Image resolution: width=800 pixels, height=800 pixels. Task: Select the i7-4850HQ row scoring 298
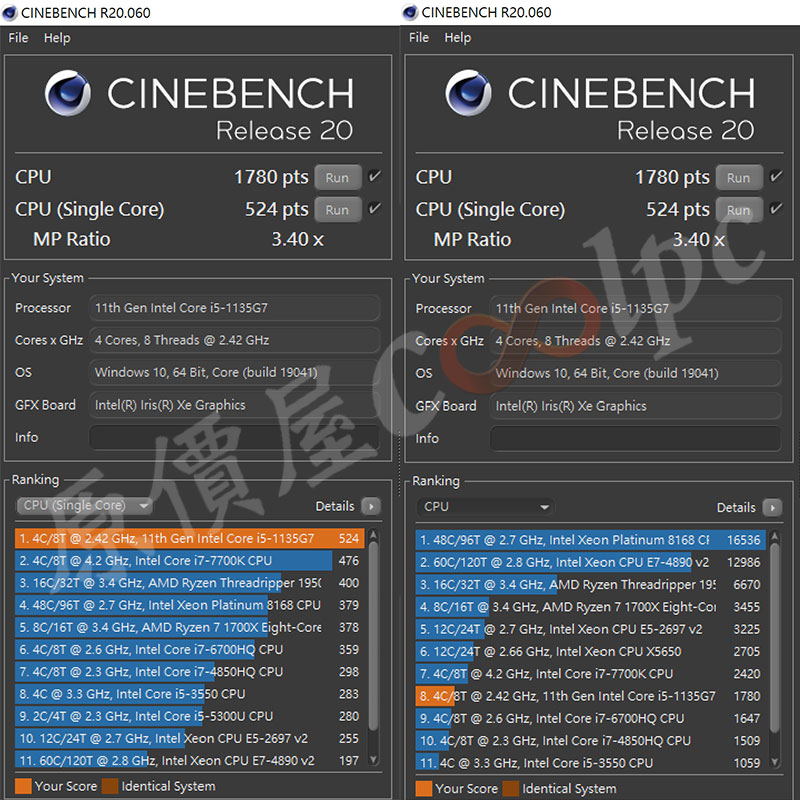click(x=190, y=672)
